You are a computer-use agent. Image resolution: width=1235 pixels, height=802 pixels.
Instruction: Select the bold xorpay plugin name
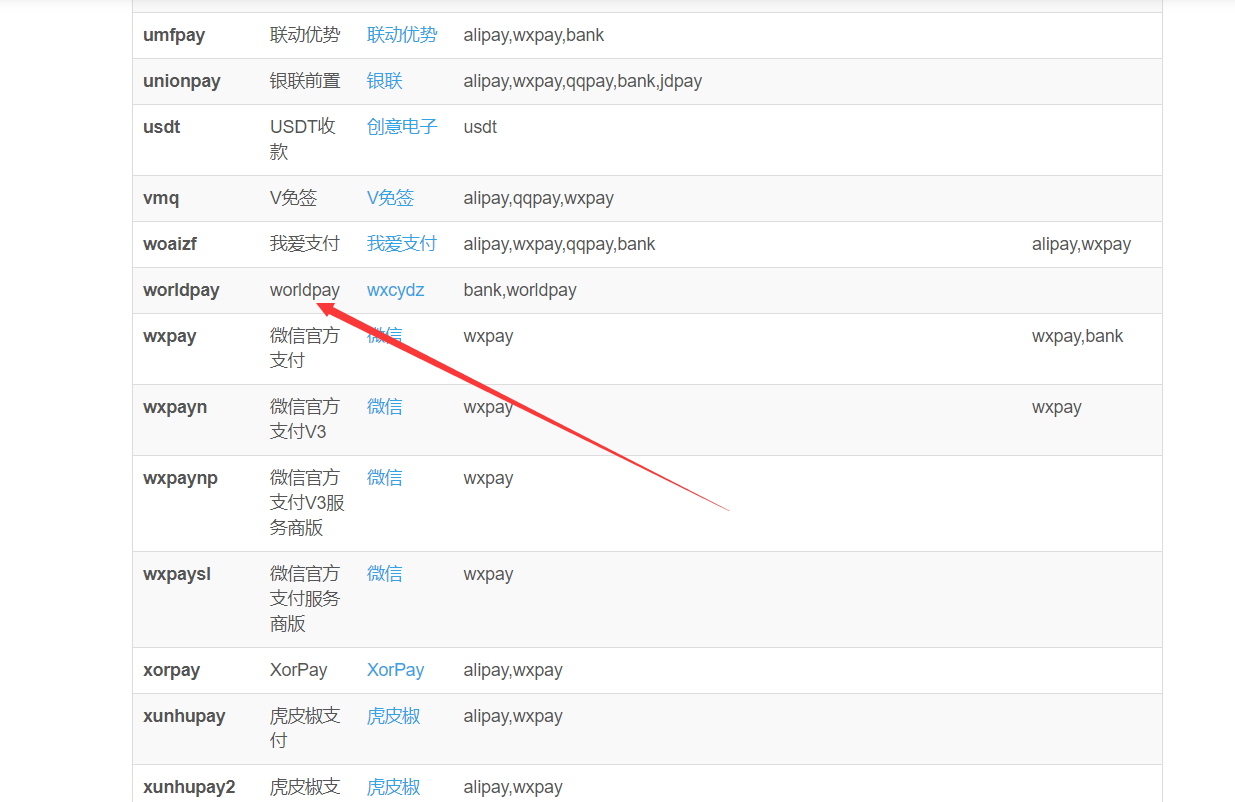pyautogui.click(x=171, y=670)
